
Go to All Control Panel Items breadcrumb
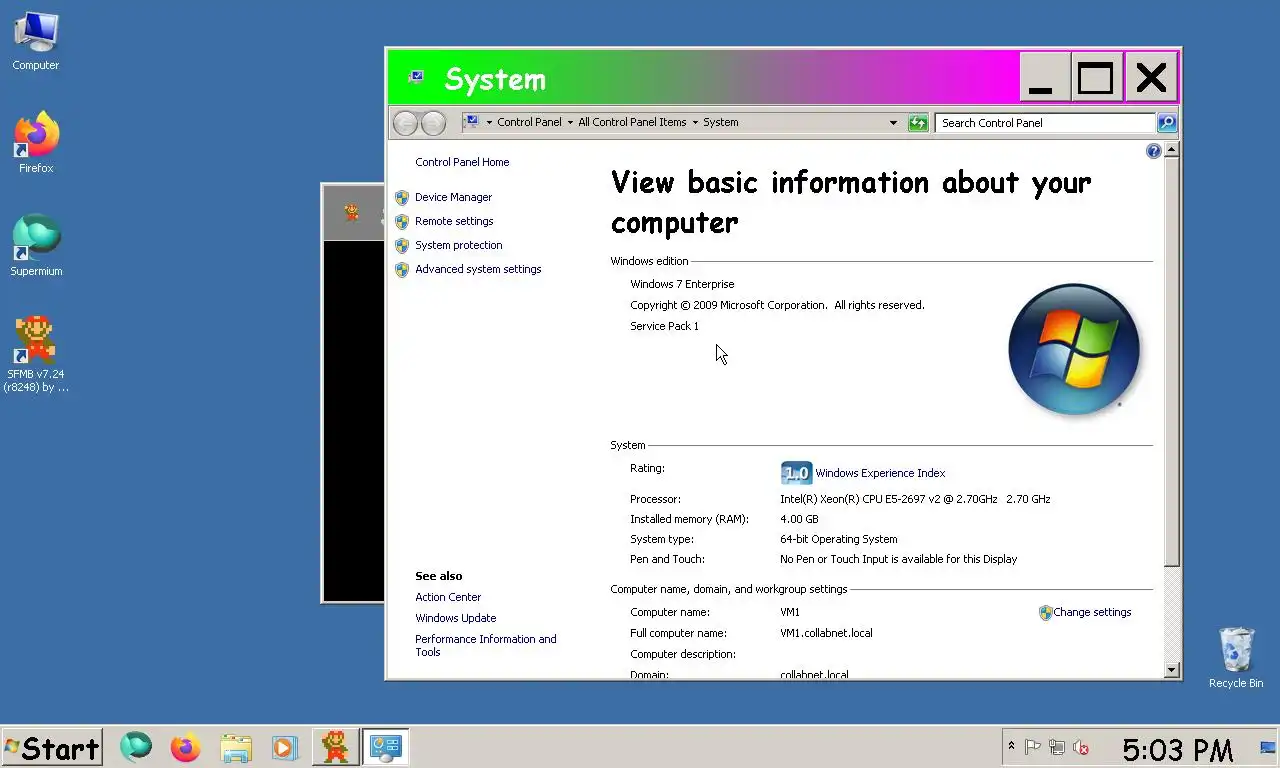coord(632,122)
